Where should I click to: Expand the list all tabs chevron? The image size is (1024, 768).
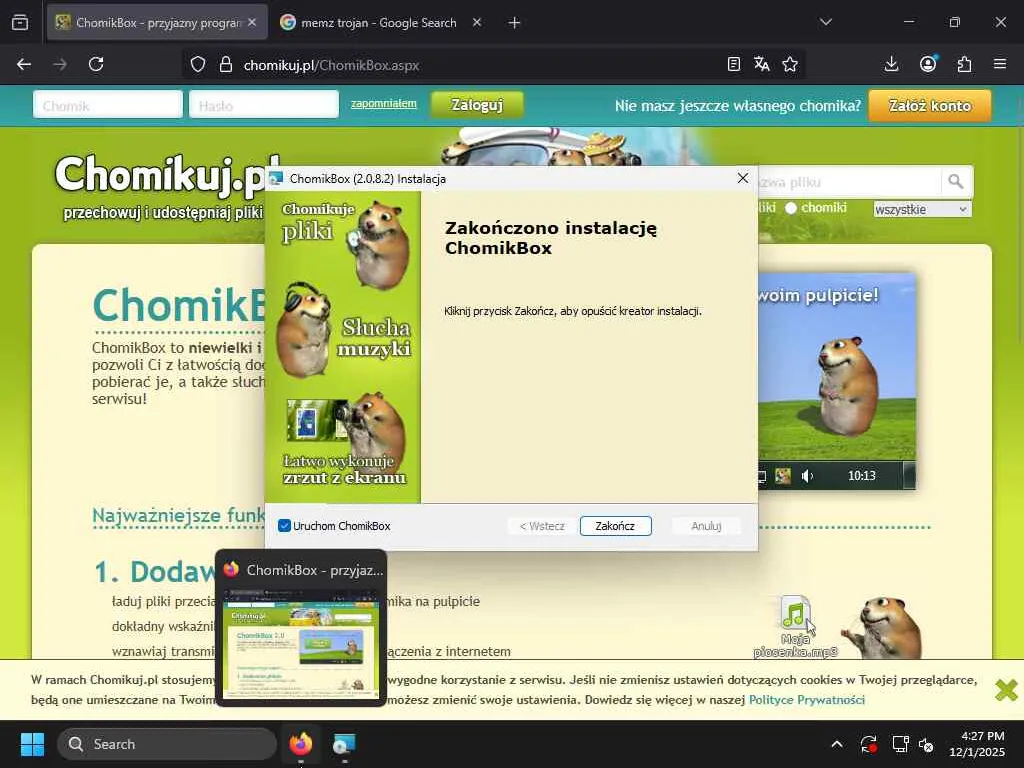[x=825, y=22]
